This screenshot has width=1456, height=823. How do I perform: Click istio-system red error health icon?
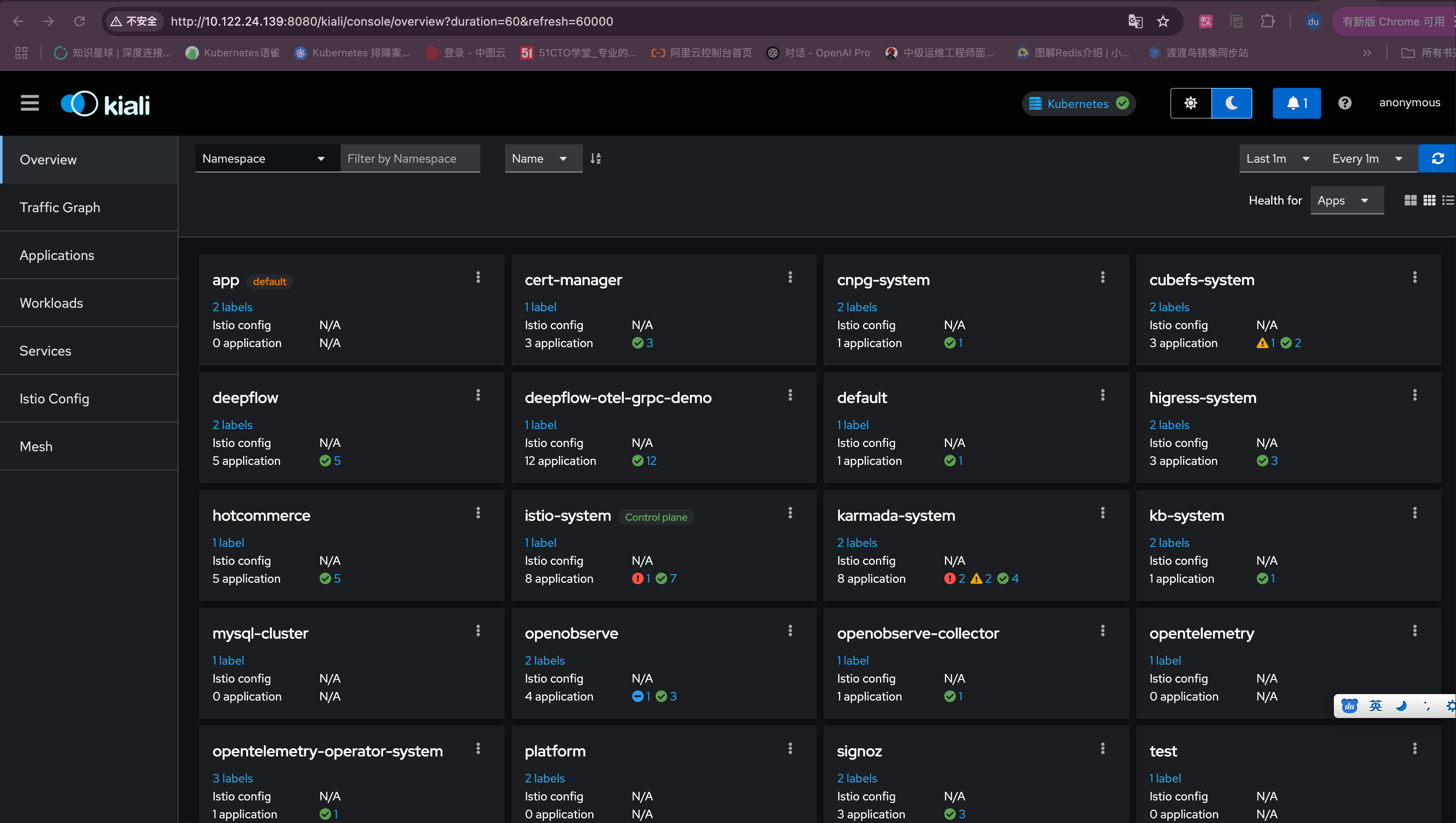click(x=637, y=578)
